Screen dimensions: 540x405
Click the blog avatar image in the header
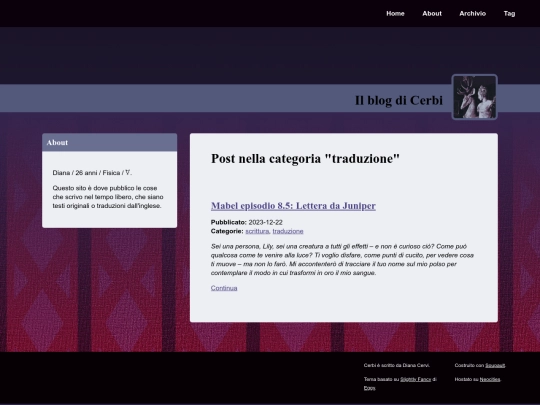pyautogui.click(x=475, y=97)
